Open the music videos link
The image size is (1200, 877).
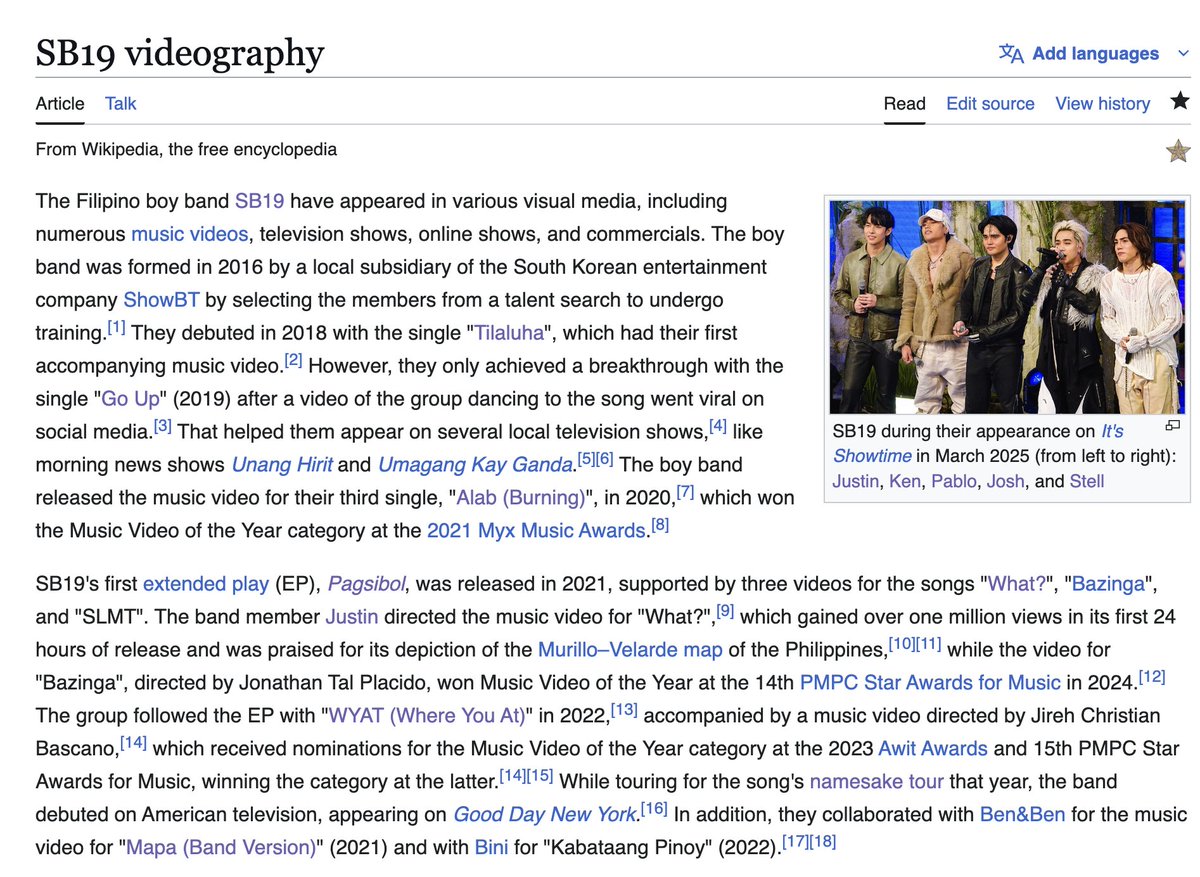189,234
